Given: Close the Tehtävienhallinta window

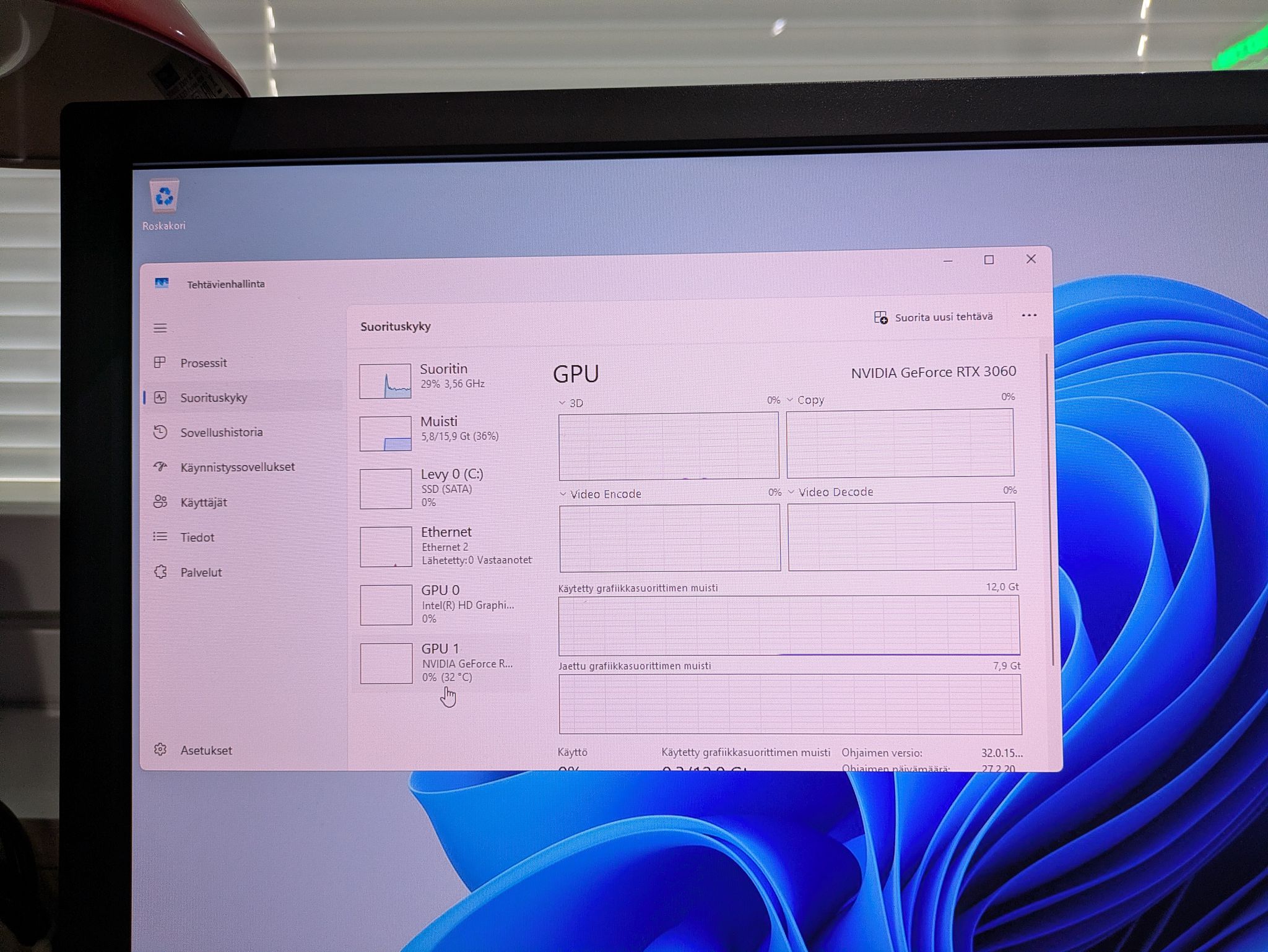Looking at the screenshot, I should click(1031, 259).
